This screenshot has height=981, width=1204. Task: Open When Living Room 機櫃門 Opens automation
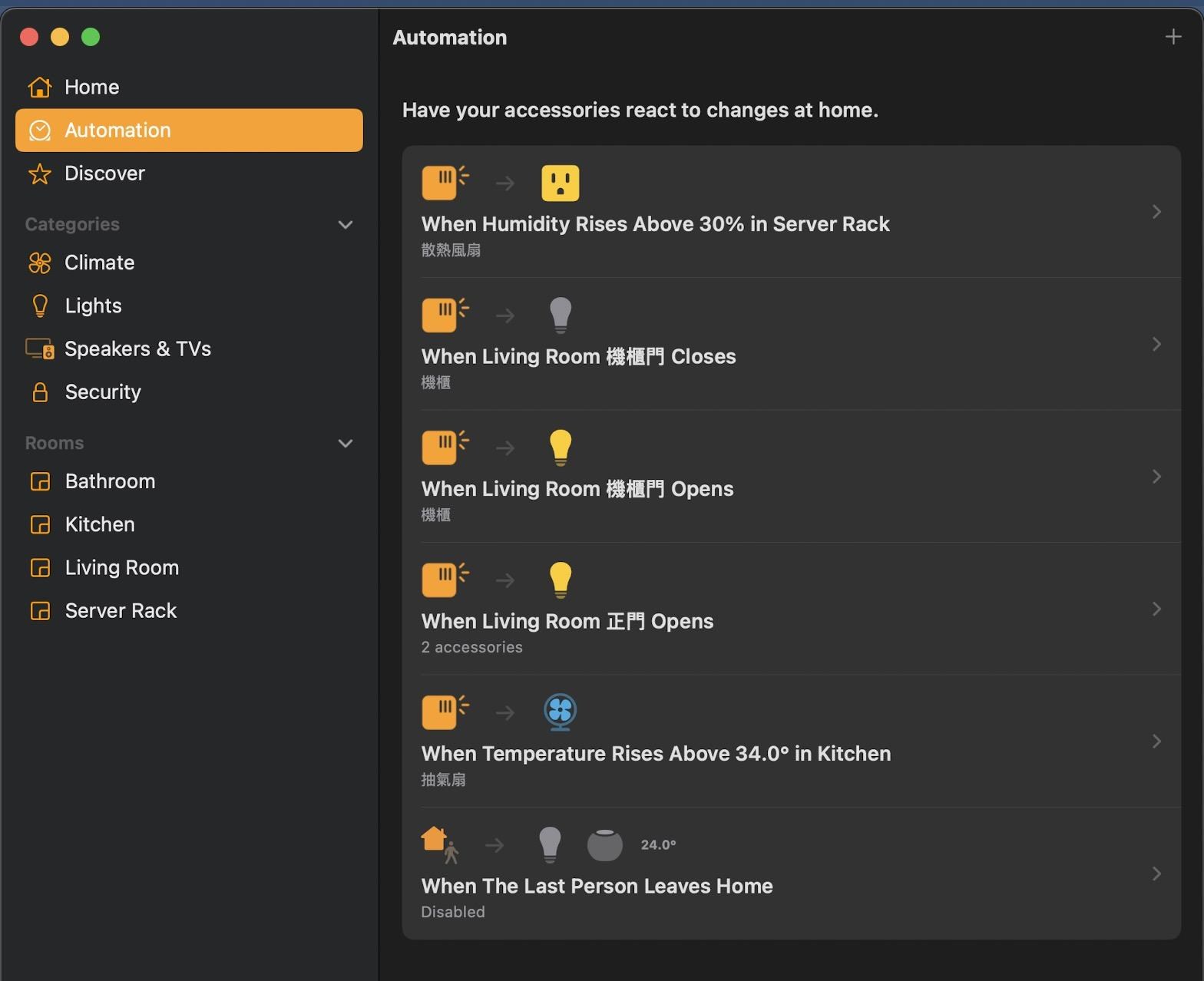tap(577, 489)
